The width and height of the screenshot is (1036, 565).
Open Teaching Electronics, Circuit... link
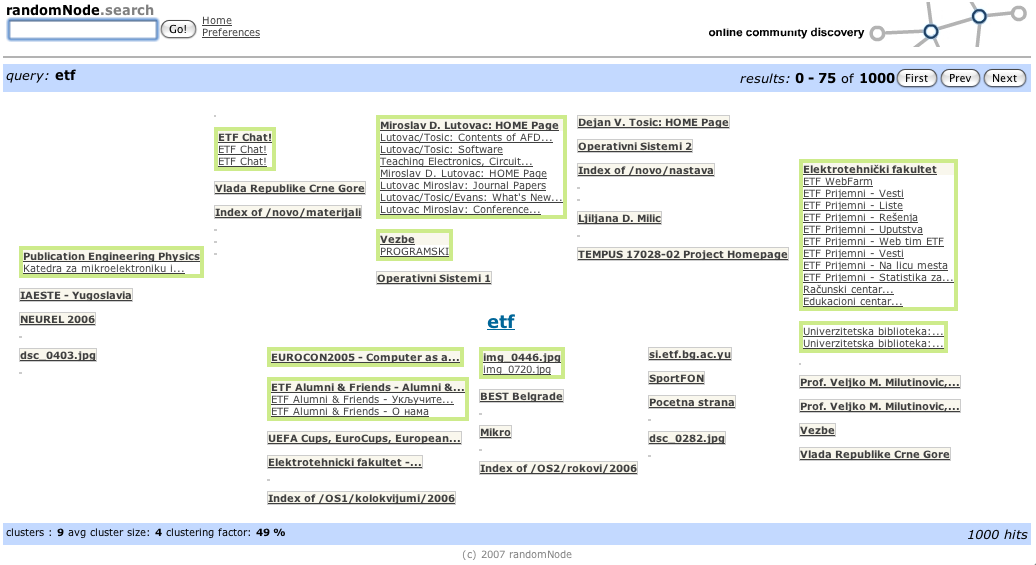click(456, 161)
